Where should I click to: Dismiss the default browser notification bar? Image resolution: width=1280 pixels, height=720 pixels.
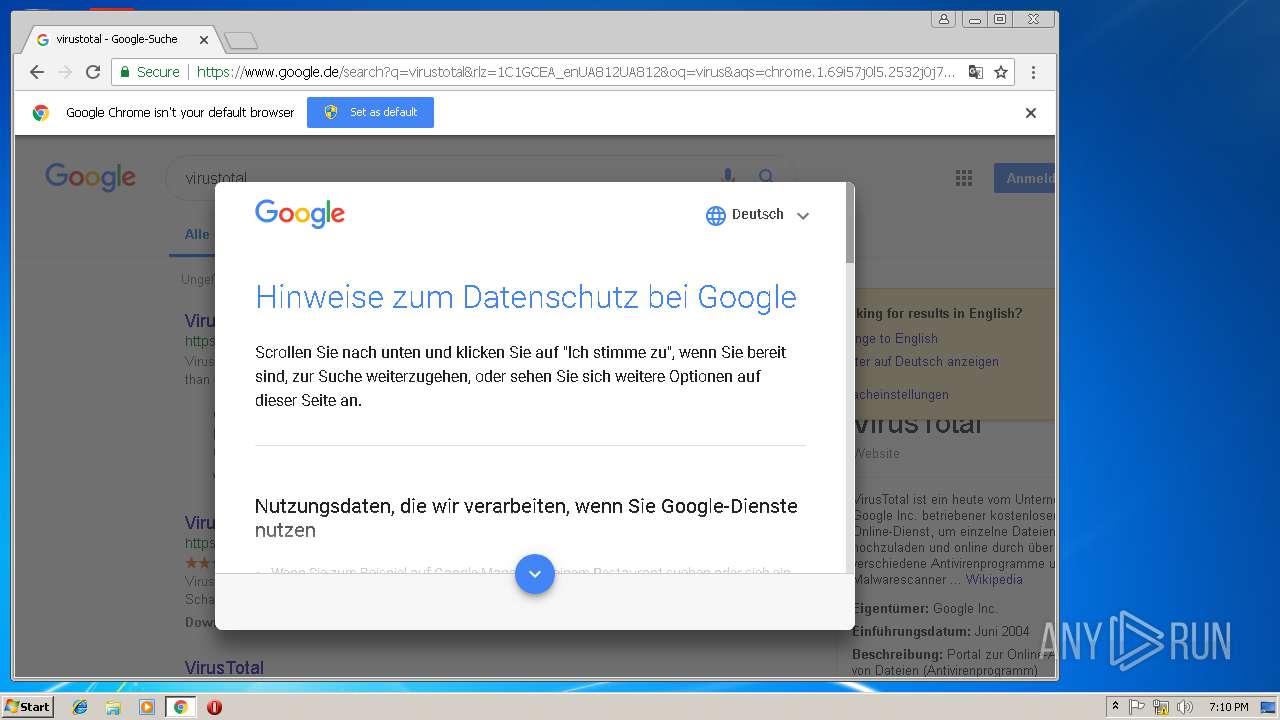(x=1030, y=113)
